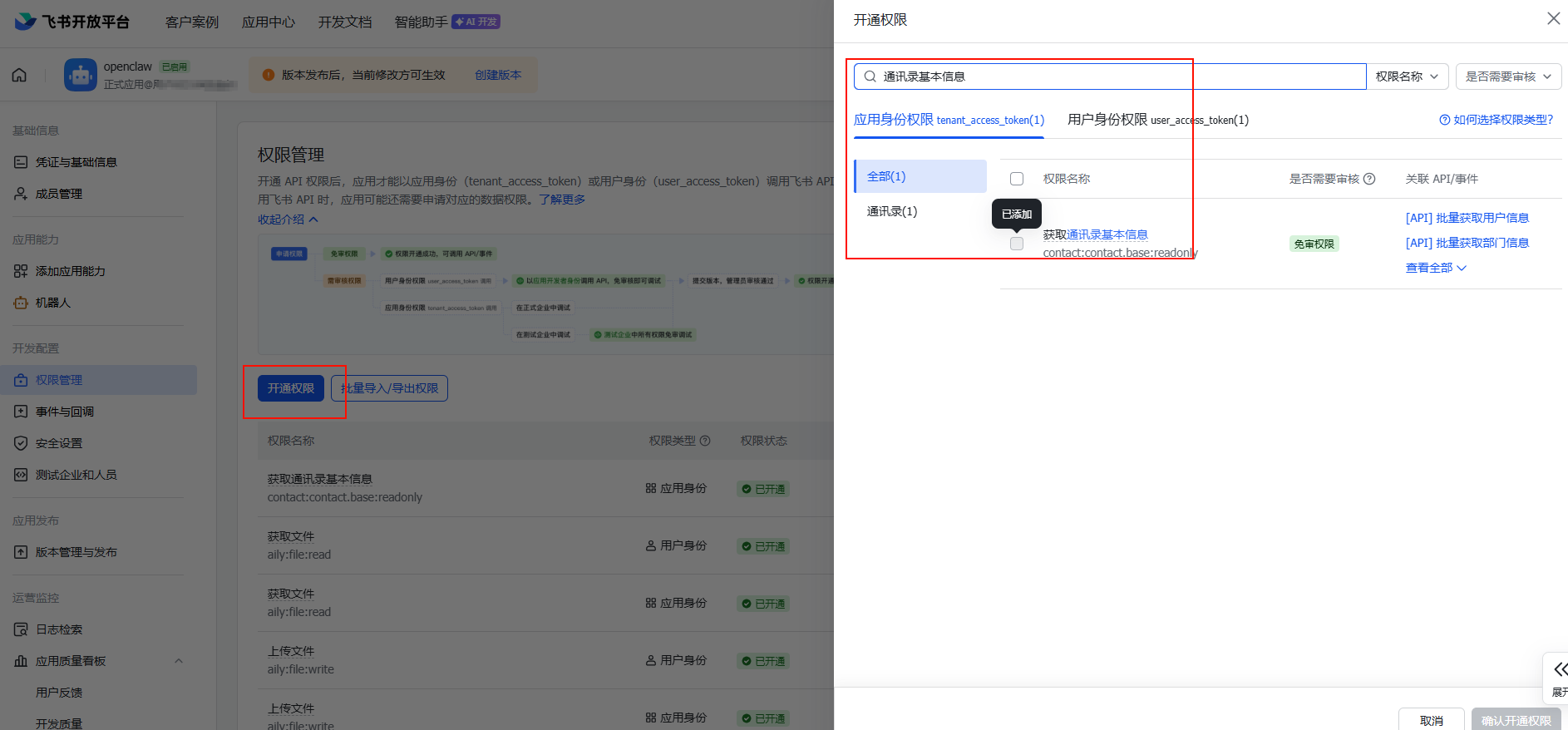The image size is (1568, 730).
Task: Click into the permission search input field
Action: point(1114,76)
